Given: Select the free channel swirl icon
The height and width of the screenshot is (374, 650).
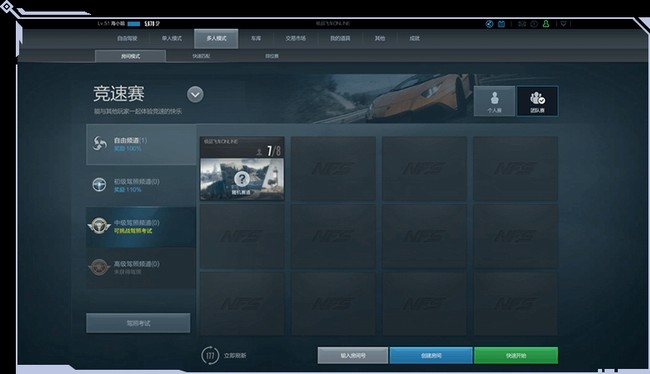Looking at the screenshot, I should (99, 143).
